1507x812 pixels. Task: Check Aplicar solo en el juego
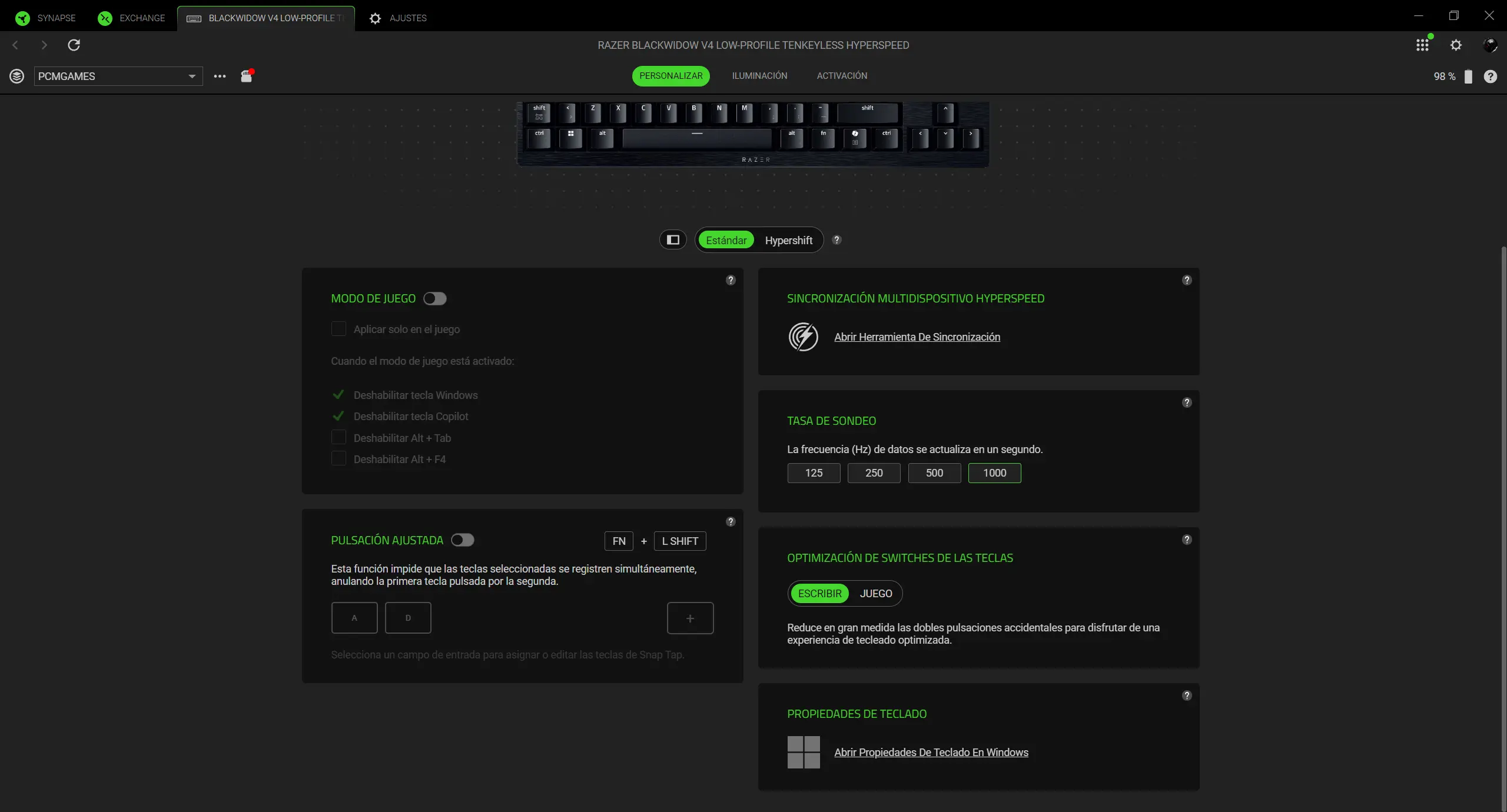[x=338, y=329]
